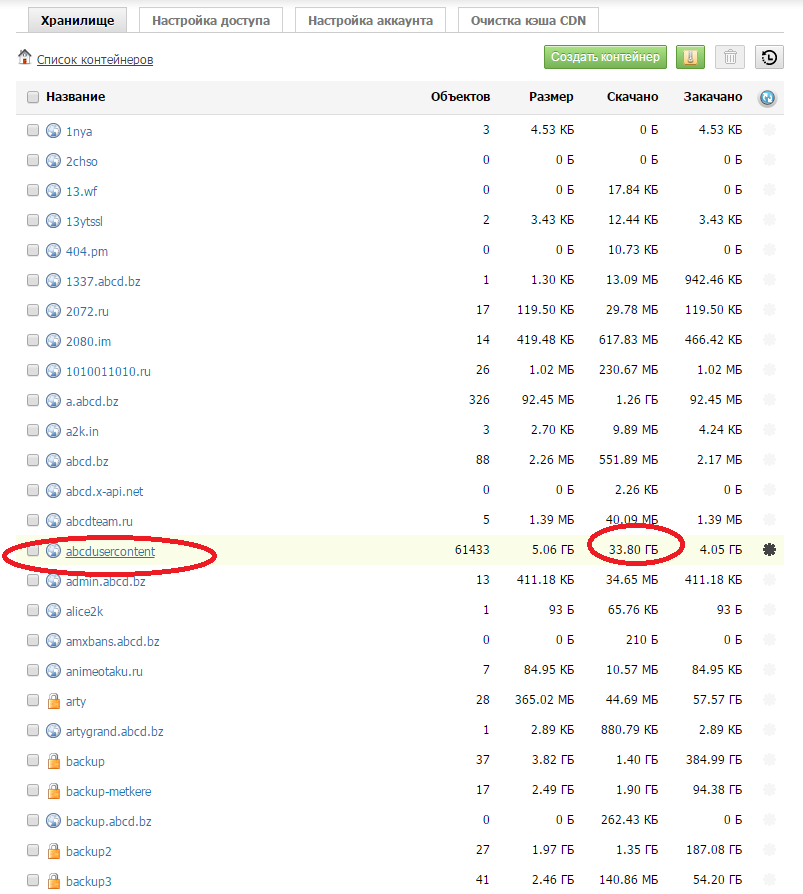Click the padlock icon next to arty
The image size is (803, 894).
(54, 701)
